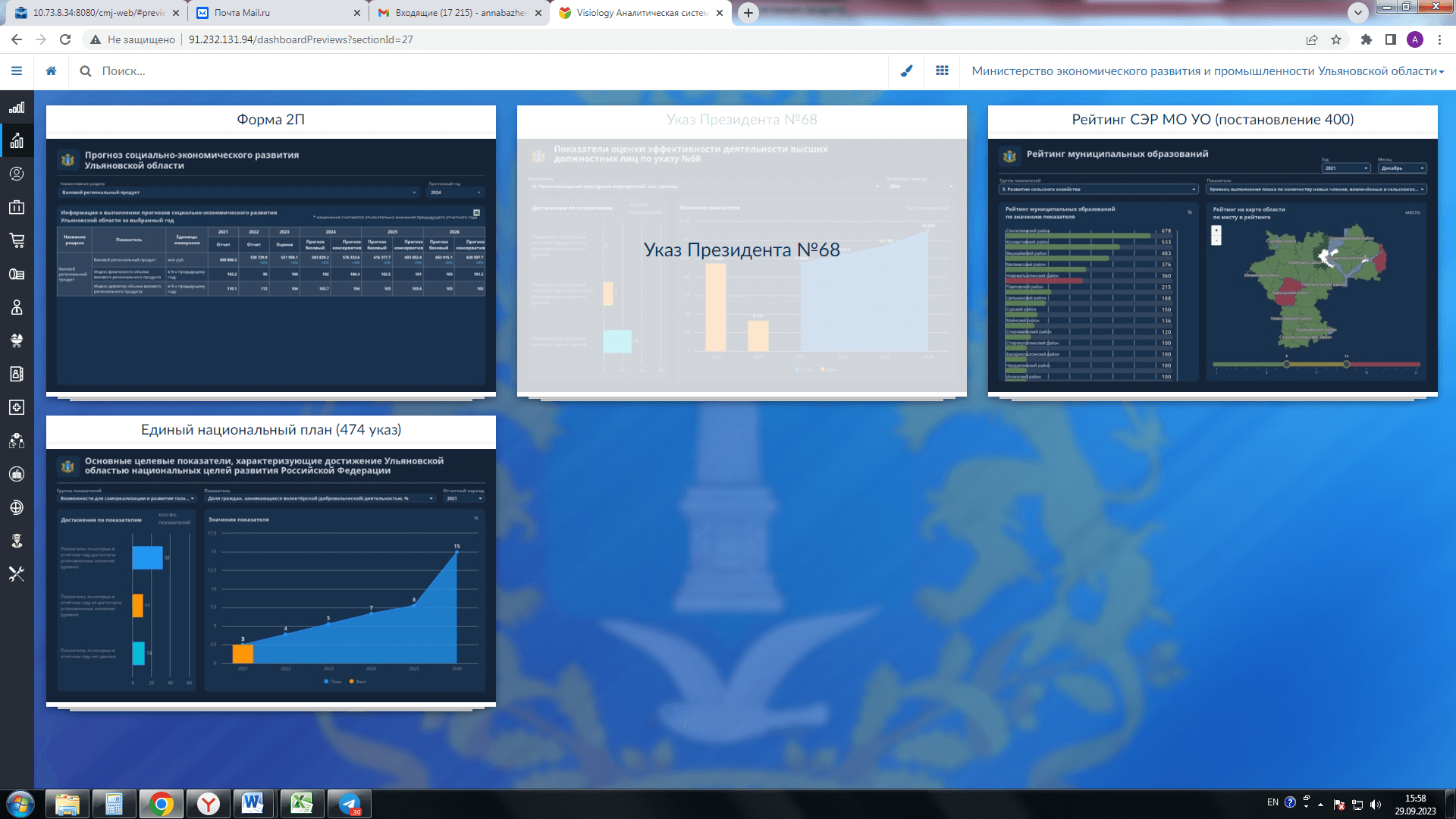Screen dimensions: 1456x819
Task: Select the shopping cart sidebar icon
Action: (x=17, y=240)
